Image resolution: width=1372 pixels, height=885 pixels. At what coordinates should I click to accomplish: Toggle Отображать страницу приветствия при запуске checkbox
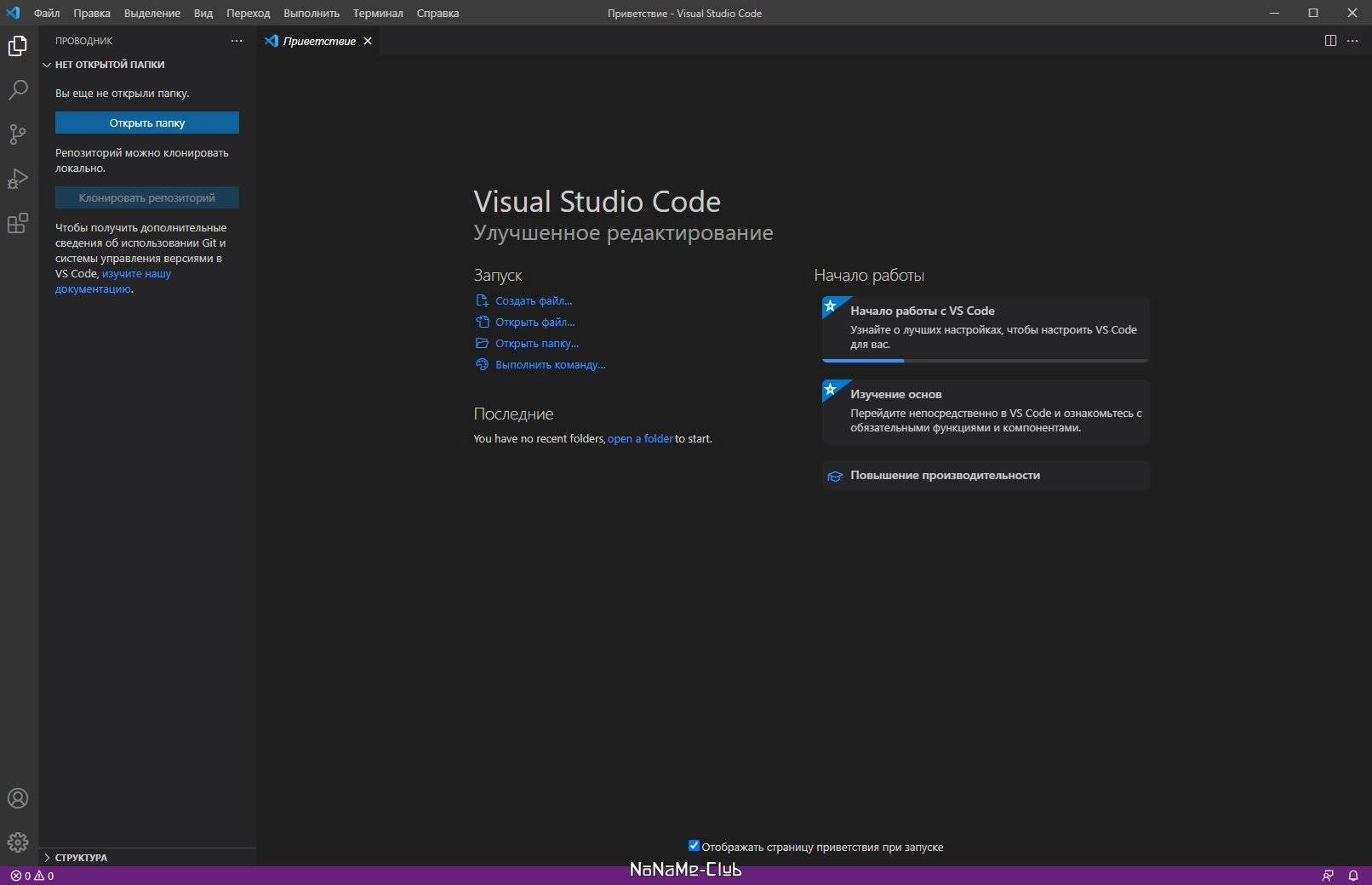(694, 846)
